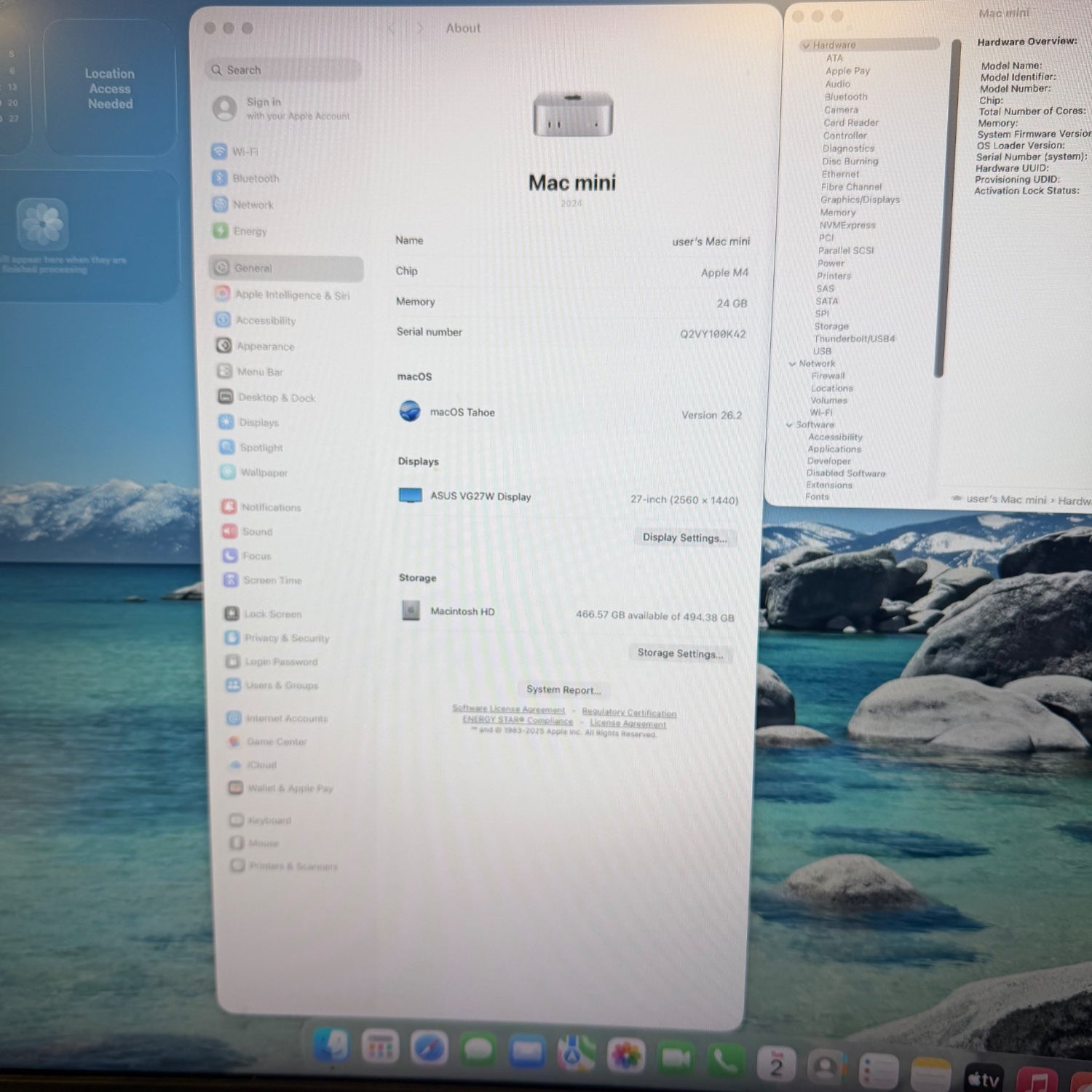
Task: Go forward using the right chevron in About
Action: 420,28
